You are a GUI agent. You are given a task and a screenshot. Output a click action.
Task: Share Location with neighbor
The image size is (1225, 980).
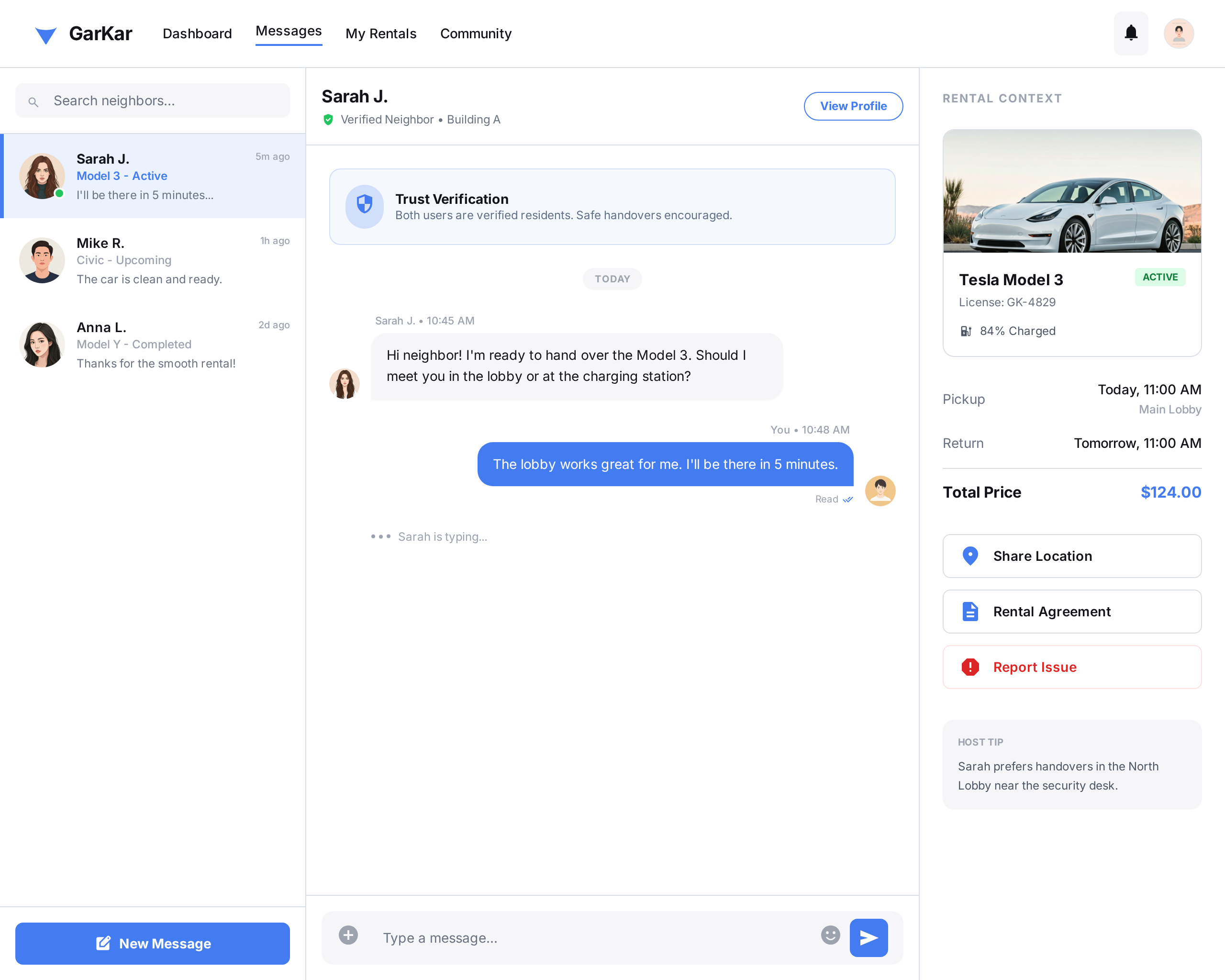click(x=1071, y=556)
